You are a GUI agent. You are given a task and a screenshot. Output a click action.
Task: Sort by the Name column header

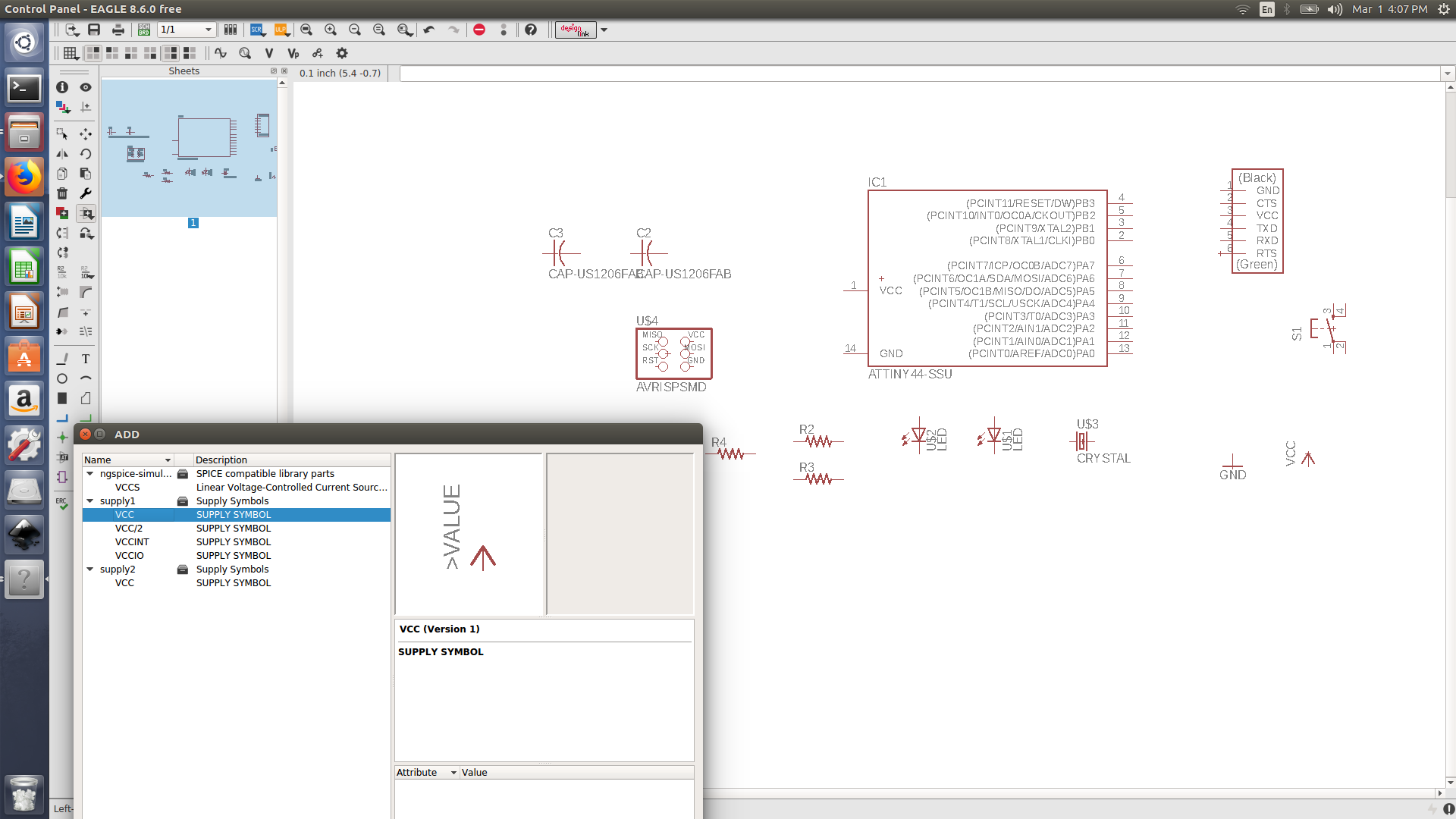click(x=128, y=460)
